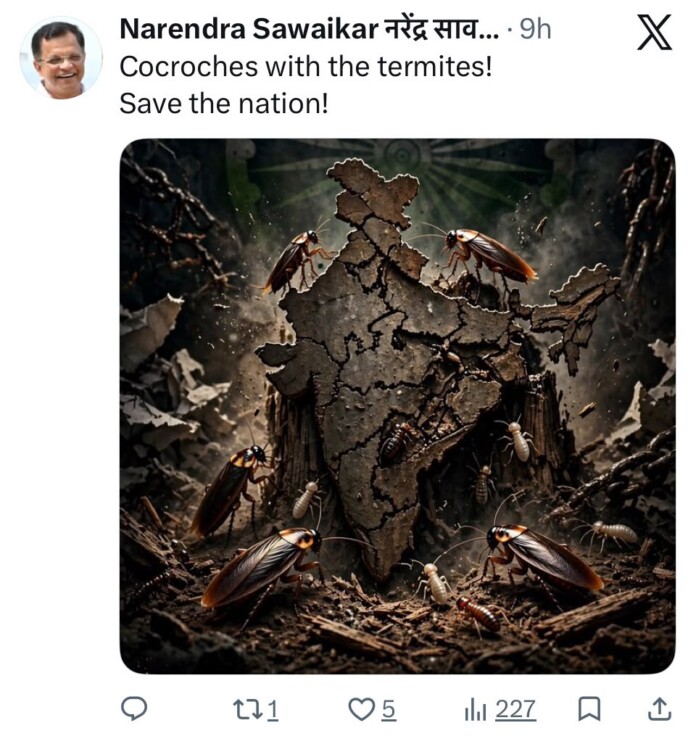
Task: Click the retweet count of 1
Action: point(274,709)
